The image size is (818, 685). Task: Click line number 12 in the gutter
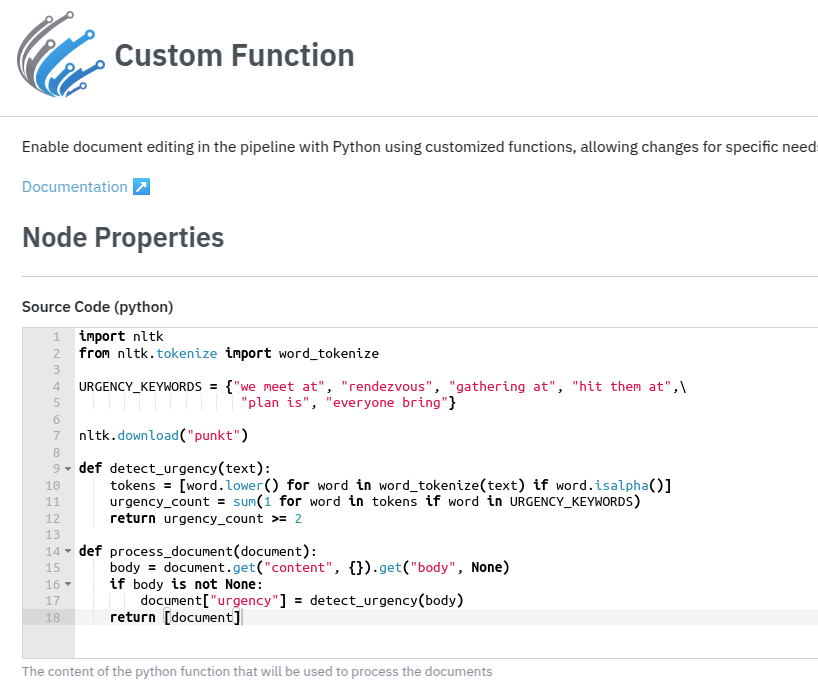click(x=53, y=519)
